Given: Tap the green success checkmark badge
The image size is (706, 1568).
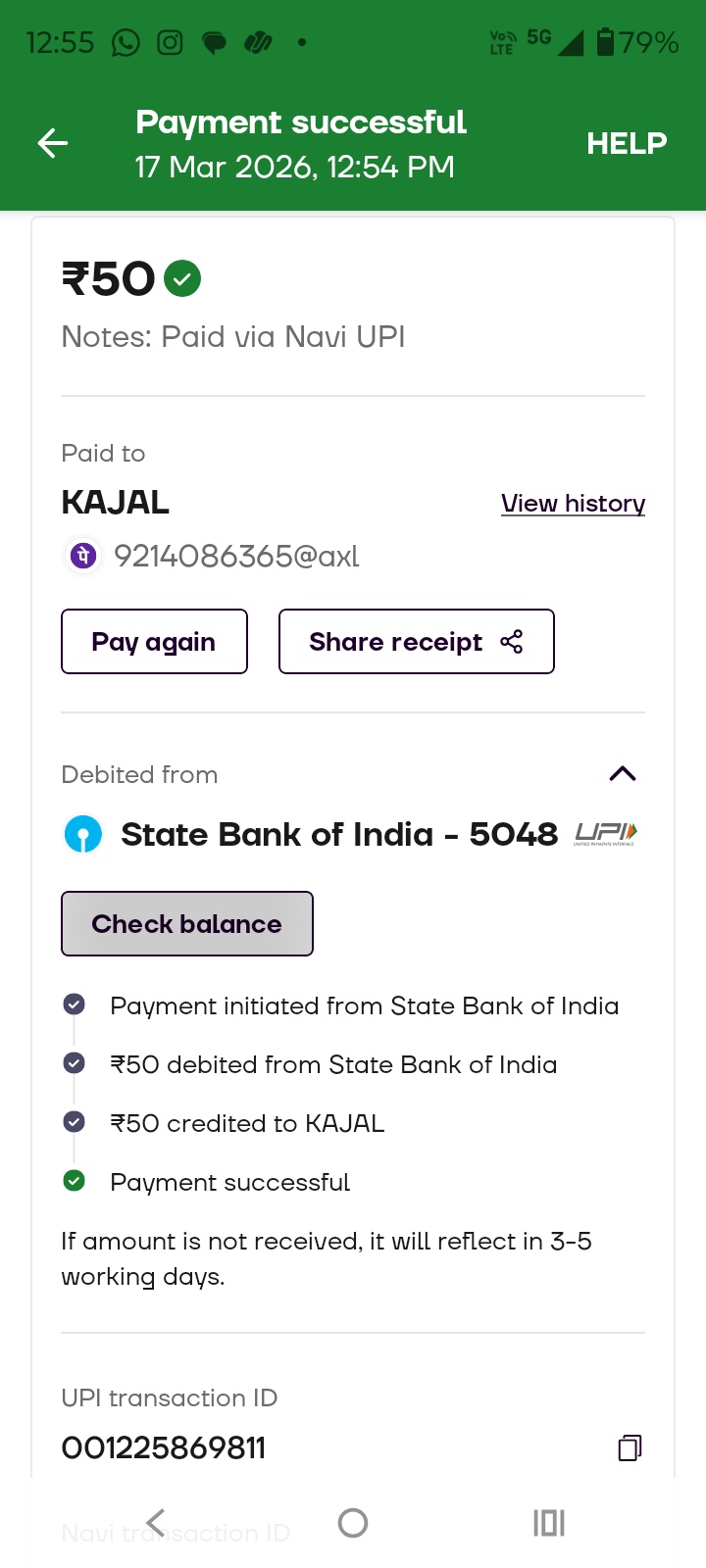Looking at the screenshot, I should click(x=182, y=279).
